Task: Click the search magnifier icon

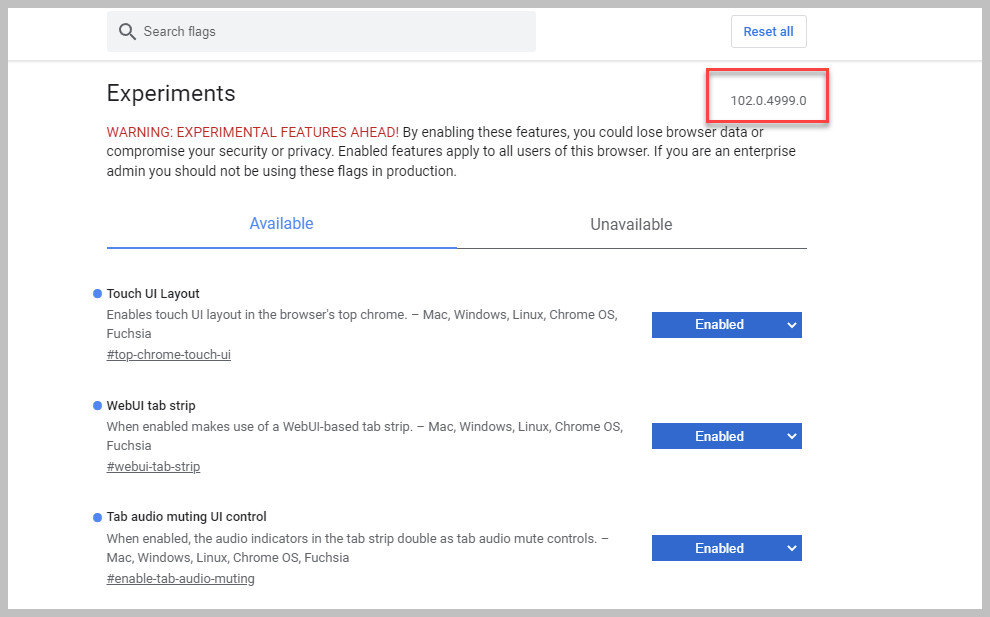Action: (127, 32)
